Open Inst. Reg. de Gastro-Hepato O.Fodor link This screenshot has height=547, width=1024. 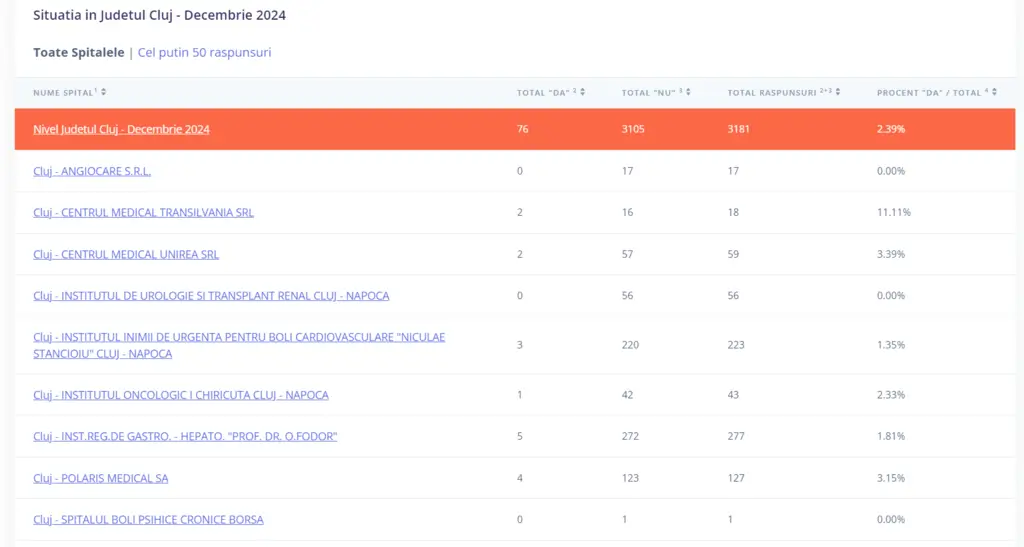coord(185,436)
